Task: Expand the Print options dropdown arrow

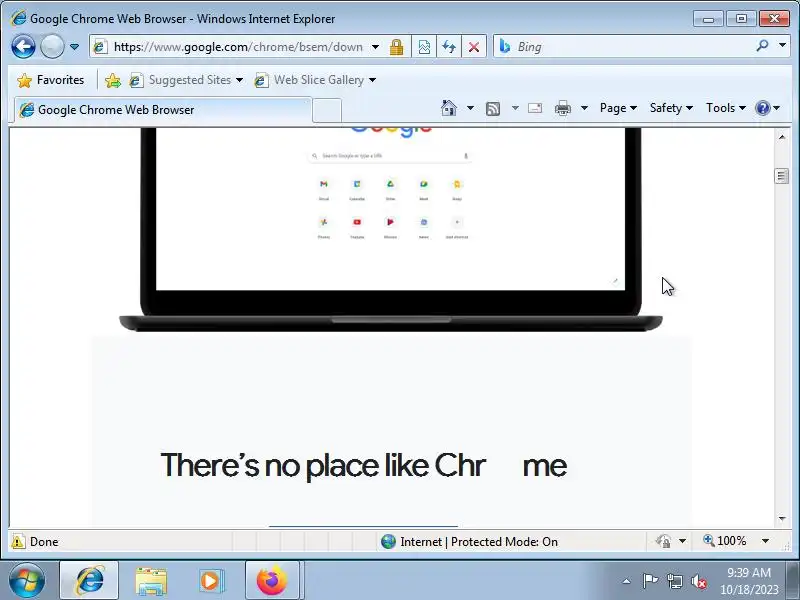Action: 585,108
